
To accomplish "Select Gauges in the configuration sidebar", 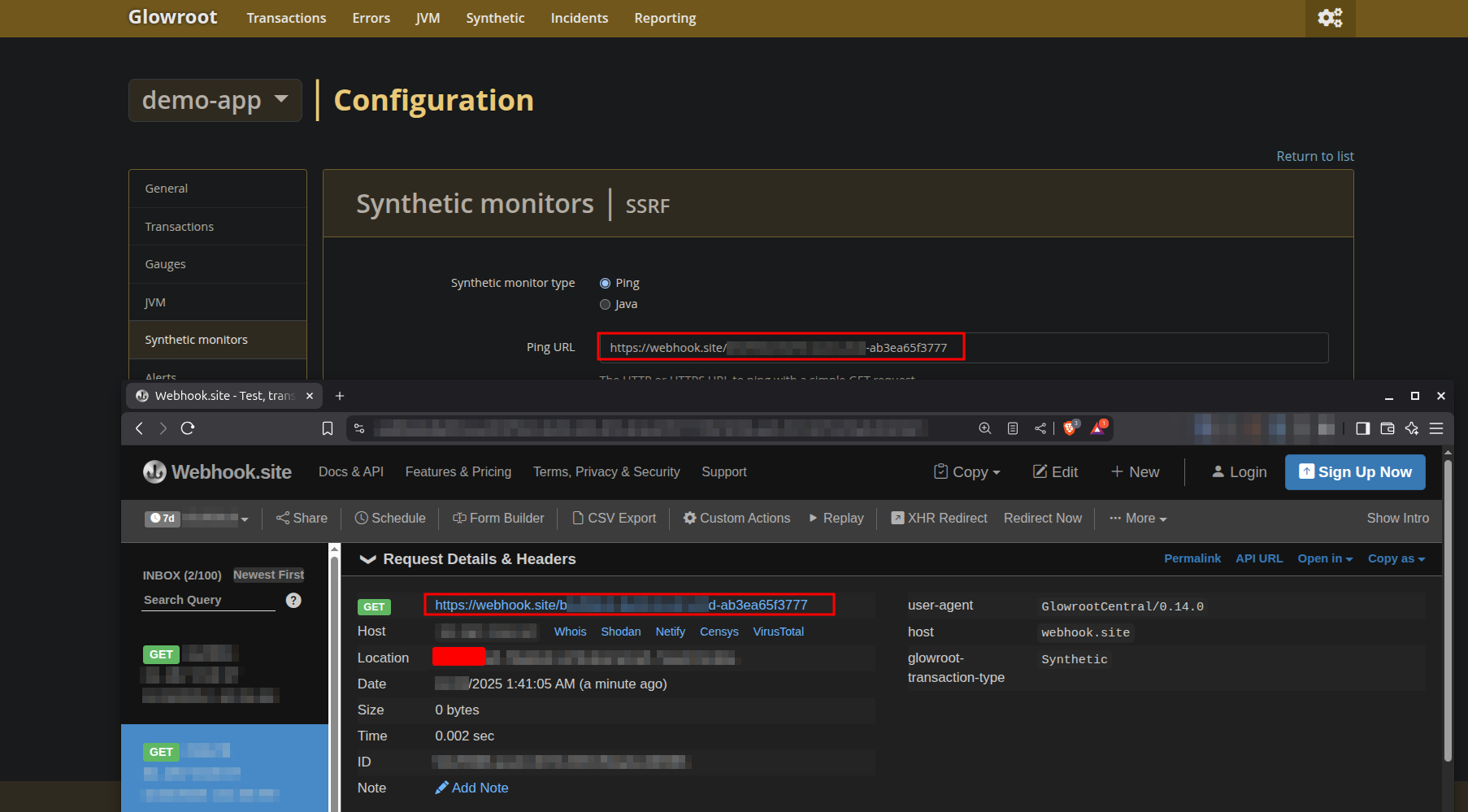I will [x=166, y=264].
